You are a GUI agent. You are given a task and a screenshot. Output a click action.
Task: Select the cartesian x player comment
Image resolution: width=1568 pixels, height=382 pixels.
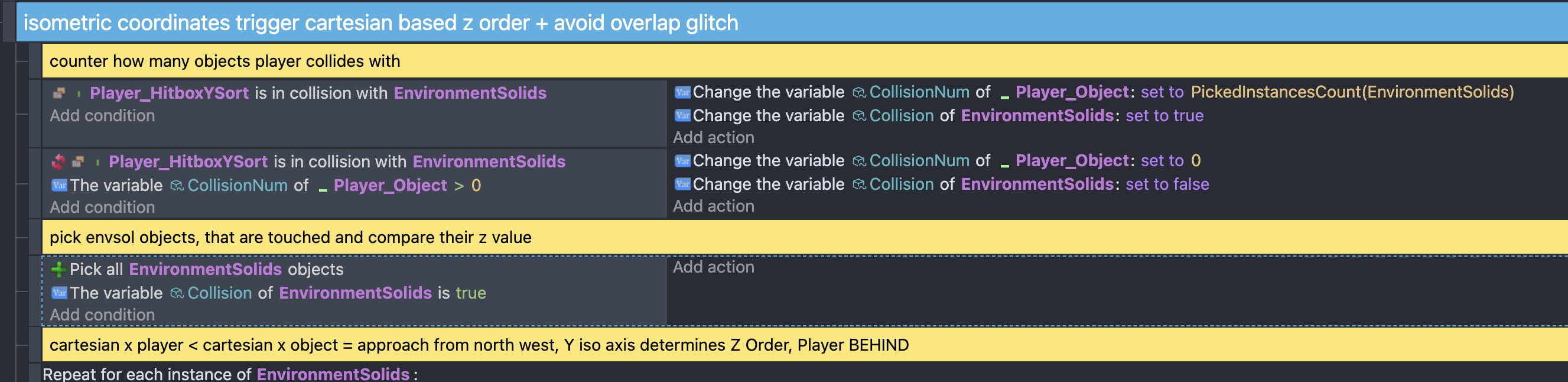[805, 345]
